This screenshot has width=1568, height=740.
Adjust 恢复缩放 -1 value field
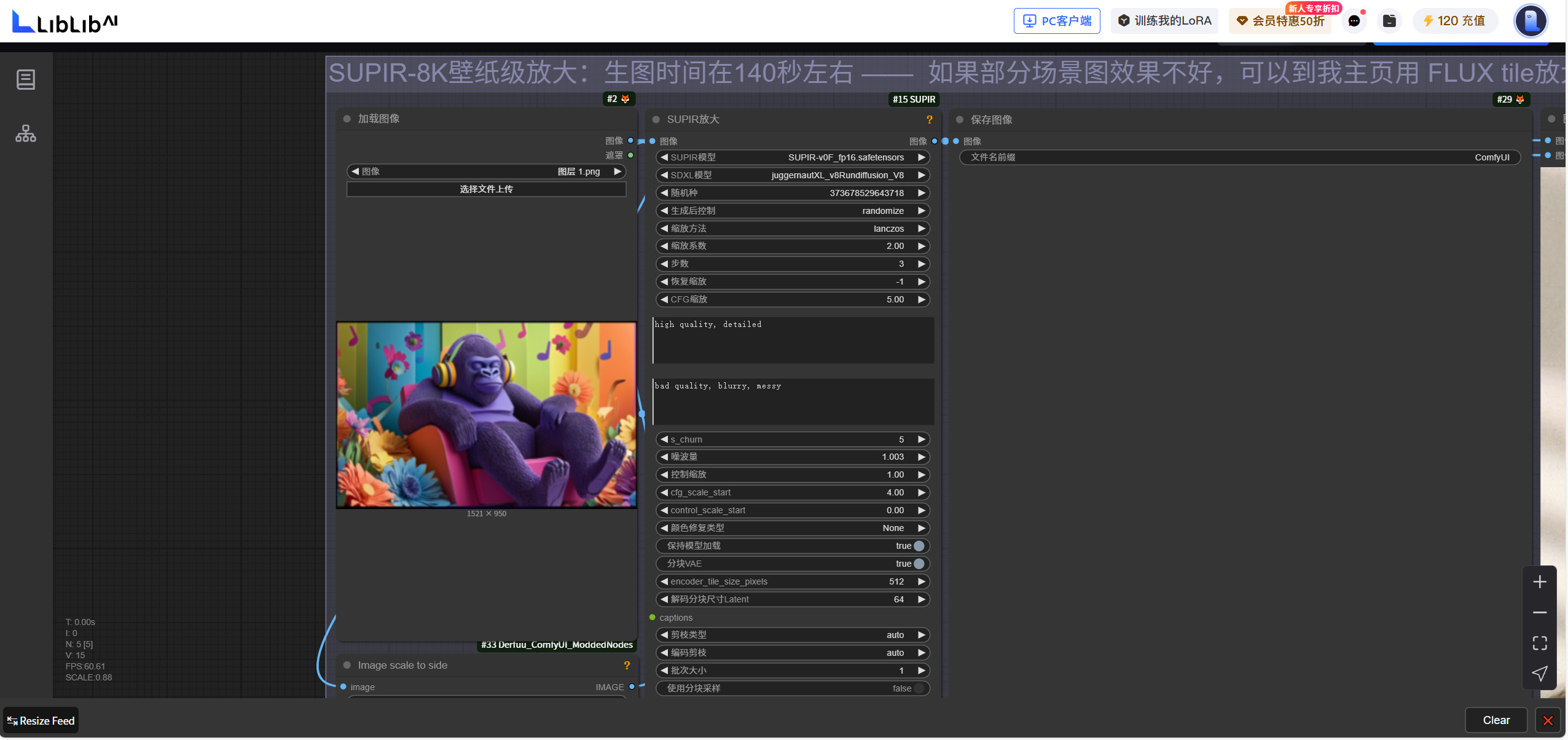(793, 281)
